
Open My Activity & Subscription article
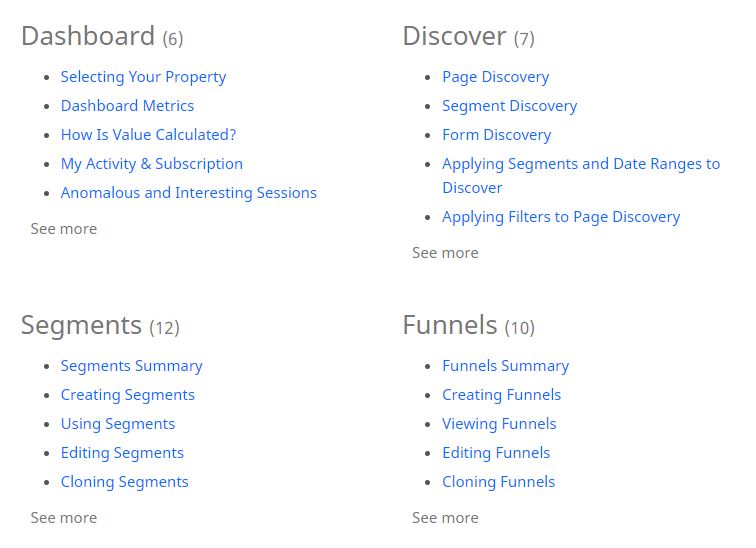151,164
